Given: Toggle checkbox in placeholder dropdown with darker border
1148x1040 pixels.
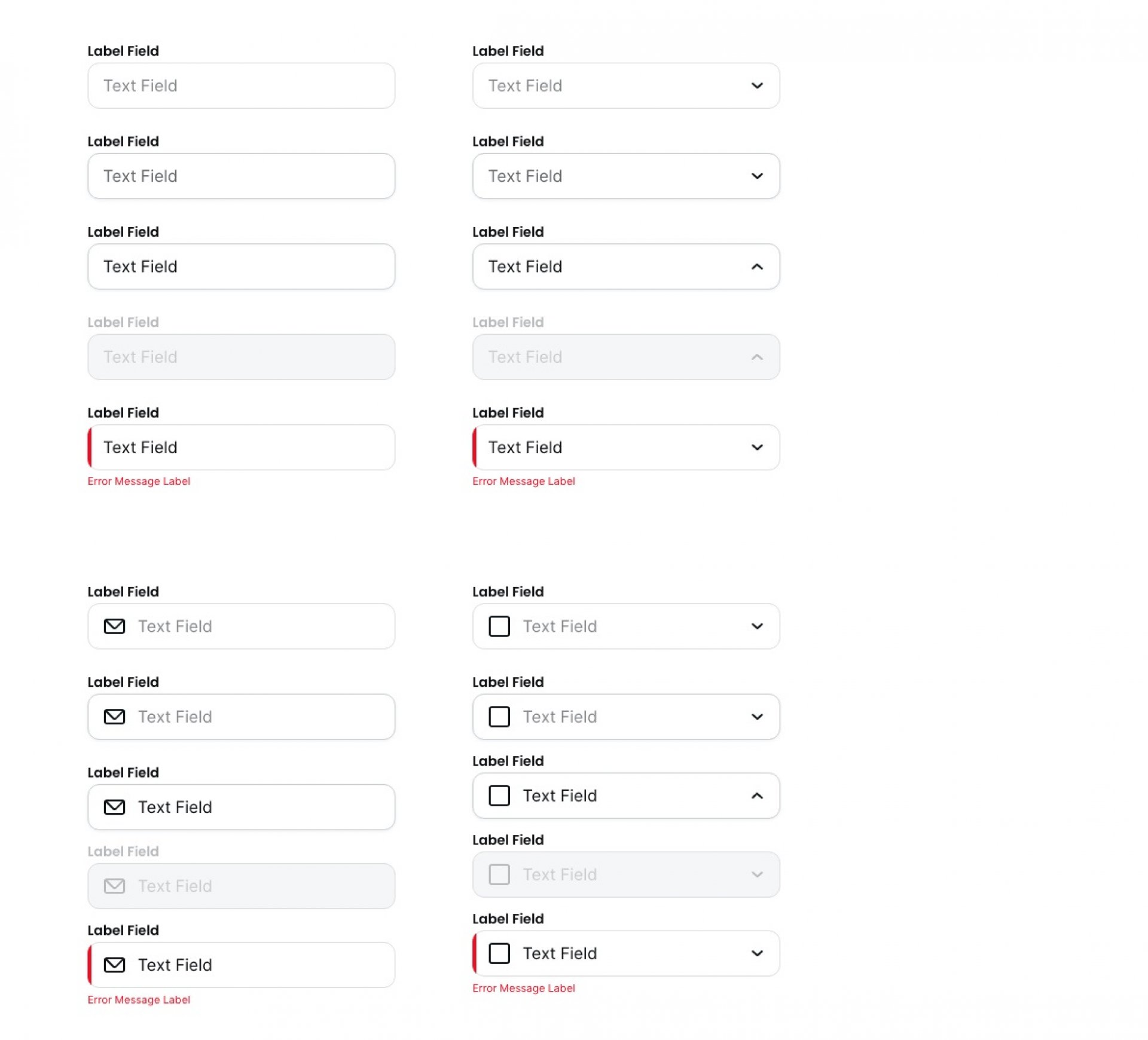Looking at the screenshot, I should tap(499, 716).
